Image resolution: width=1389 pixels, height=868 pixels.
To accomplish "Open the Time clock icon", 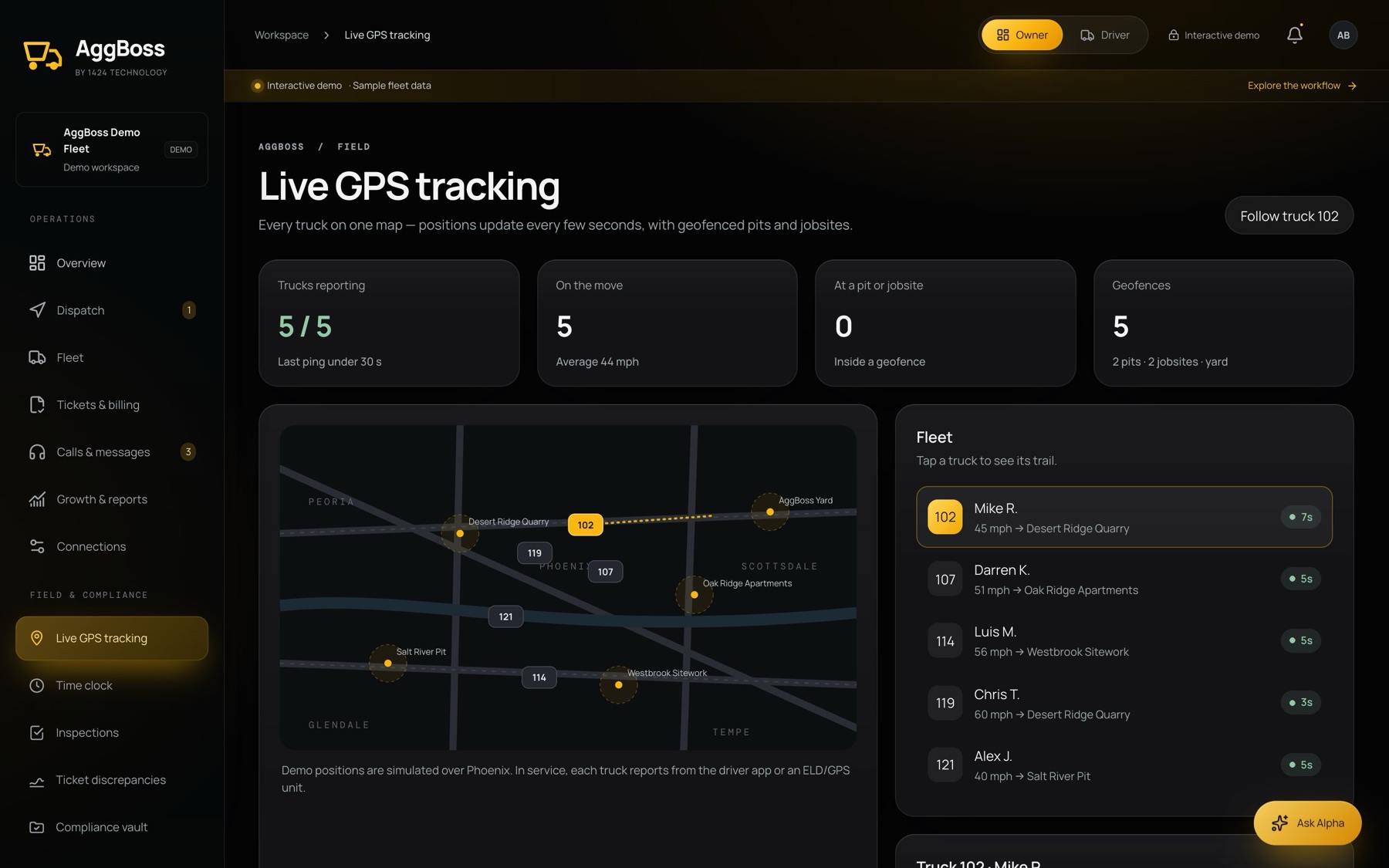I will click(36, 685).
